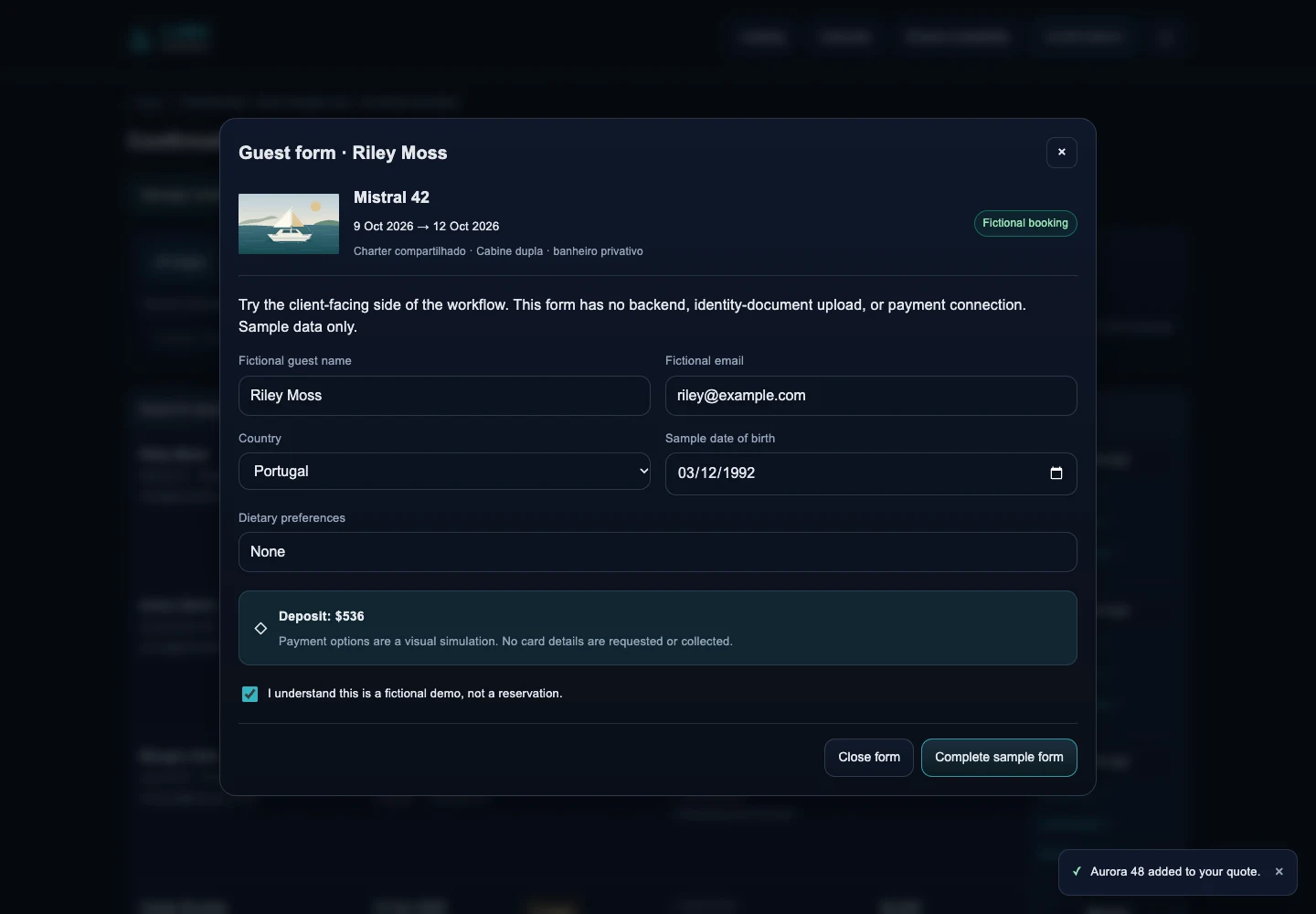
Task: Dismiss the Aurora 48 toast notification
Action: 1279,872
